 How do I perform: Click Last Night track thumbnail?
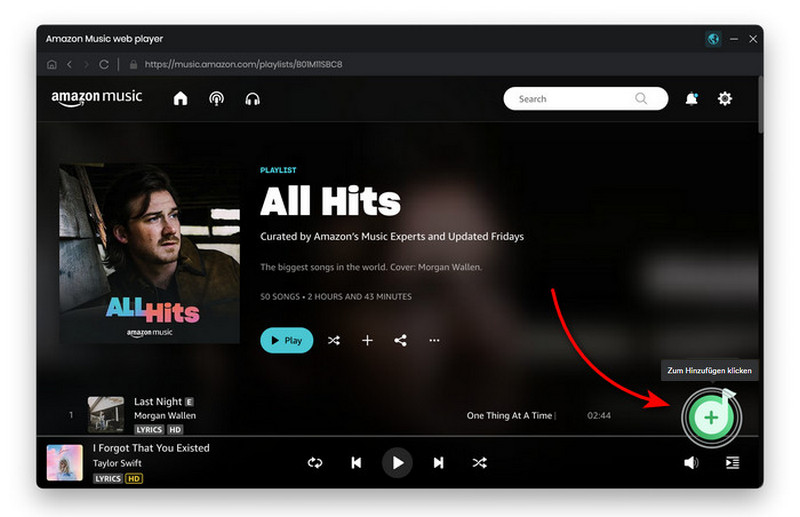pyautogui.click(x=106, y=414)
